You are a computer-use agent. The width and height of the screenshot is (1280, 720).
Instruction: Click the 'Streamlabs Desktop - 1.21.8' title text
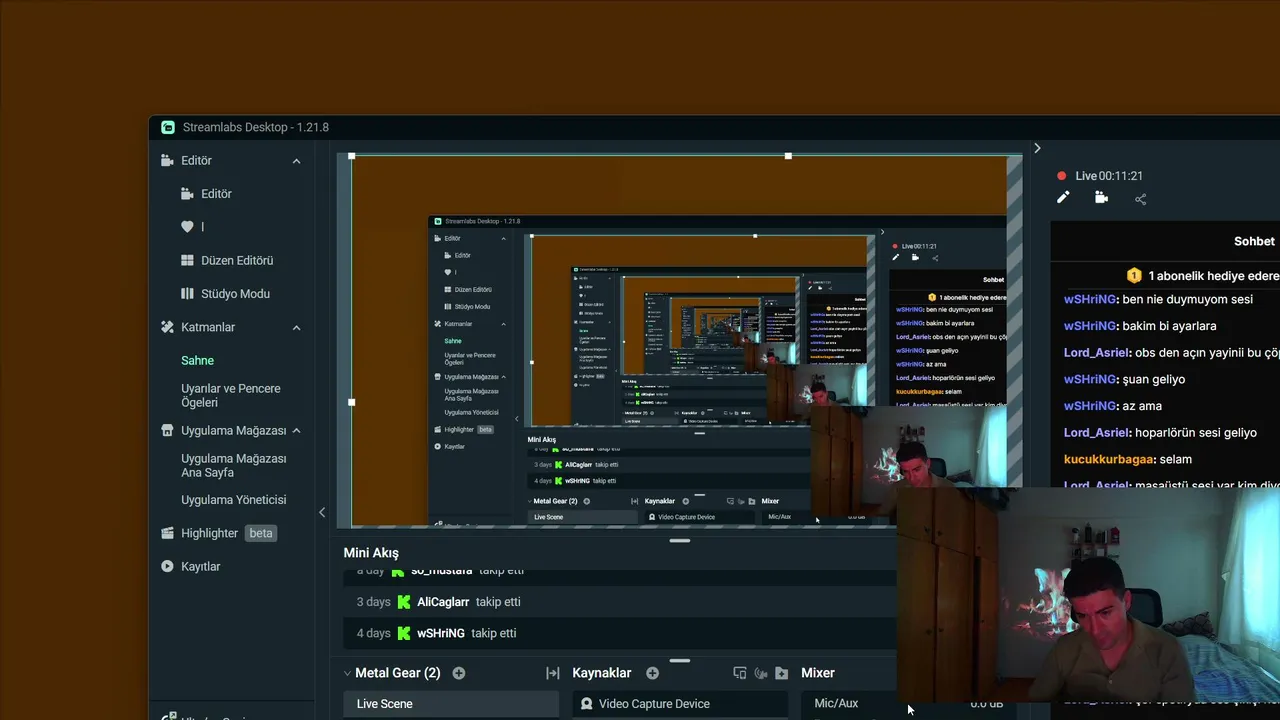pyautogui.click(x=256, y=127)
